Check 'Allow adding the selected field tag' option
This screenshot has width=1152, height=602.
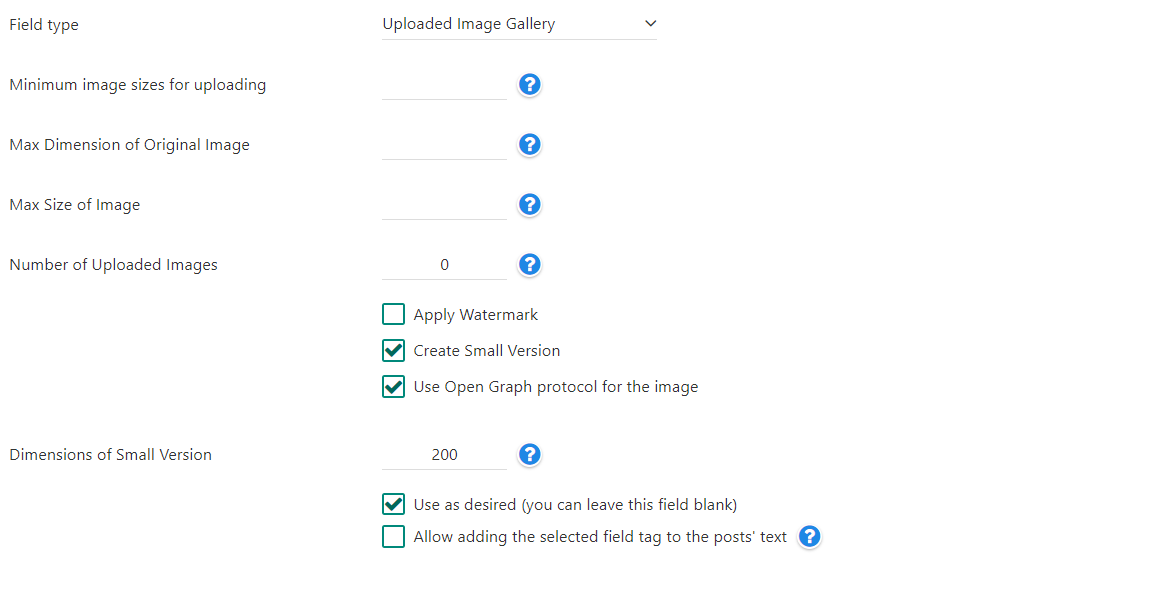point(394,537)
